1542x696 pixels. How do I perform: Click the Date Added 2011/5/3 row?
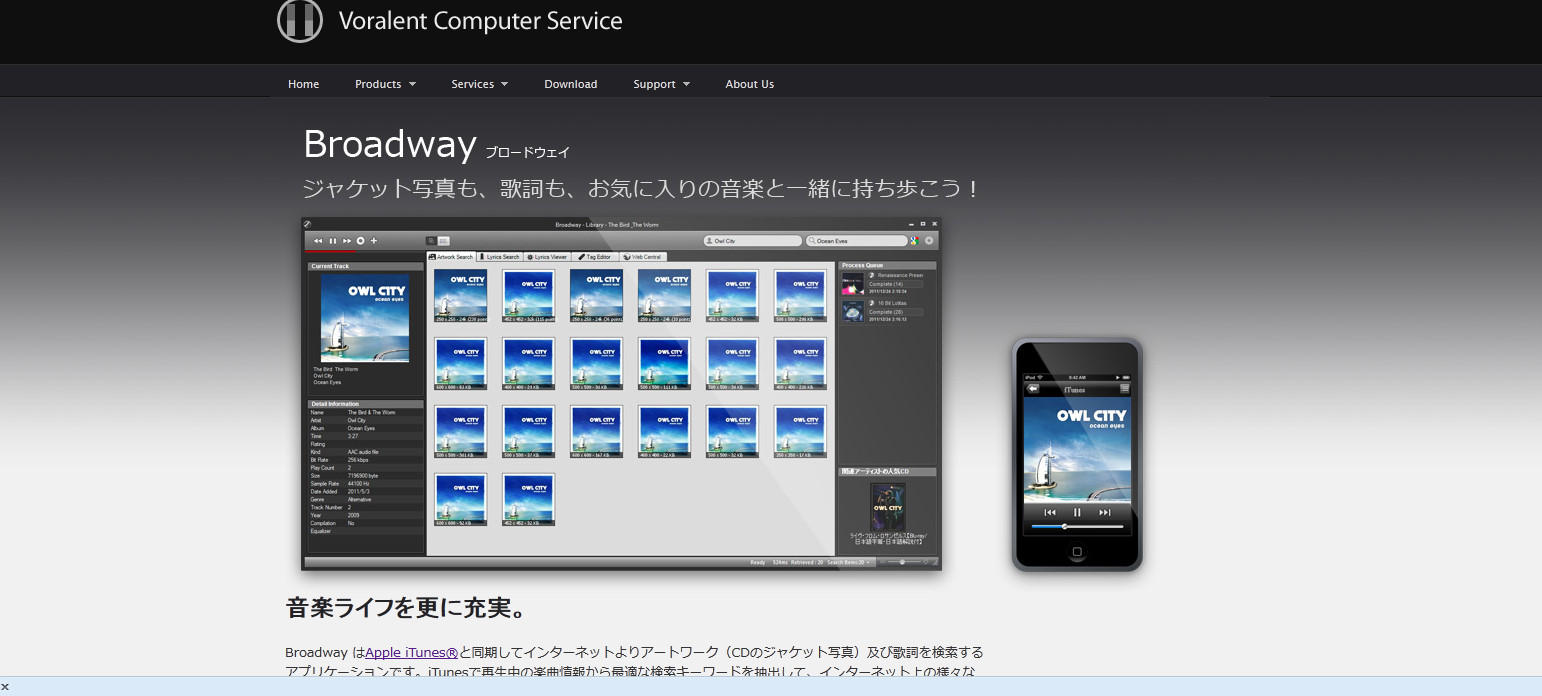366,492
